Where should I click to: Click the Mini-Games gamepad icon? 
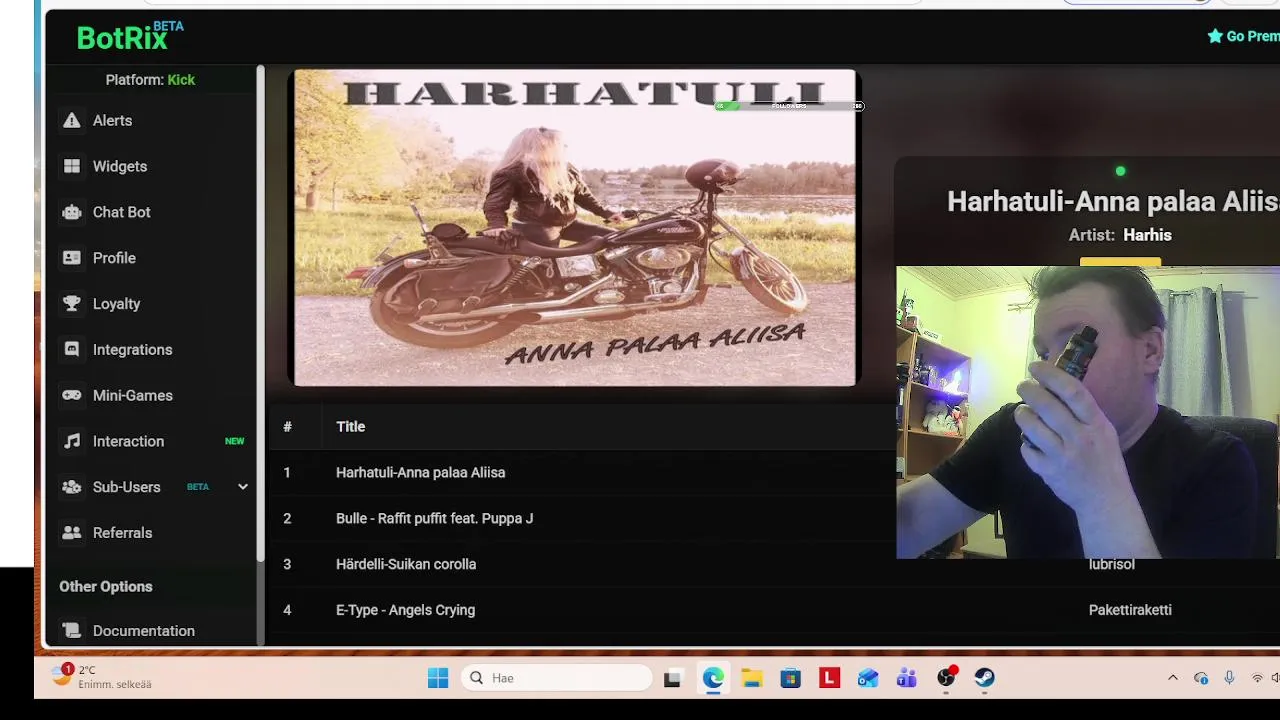(x=71, y=395)
